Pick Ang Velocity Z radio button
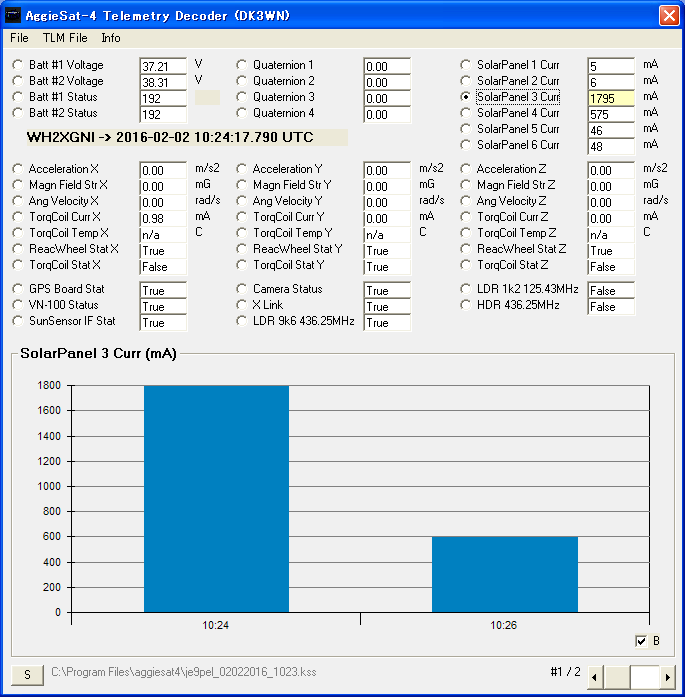Viewport: 685px width, 697px height. 466,201
